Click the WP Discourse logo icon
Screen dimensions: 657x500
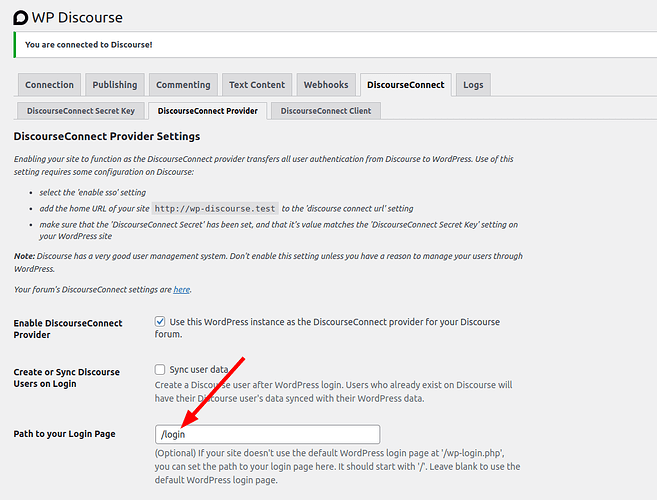(x=21, y=18)
